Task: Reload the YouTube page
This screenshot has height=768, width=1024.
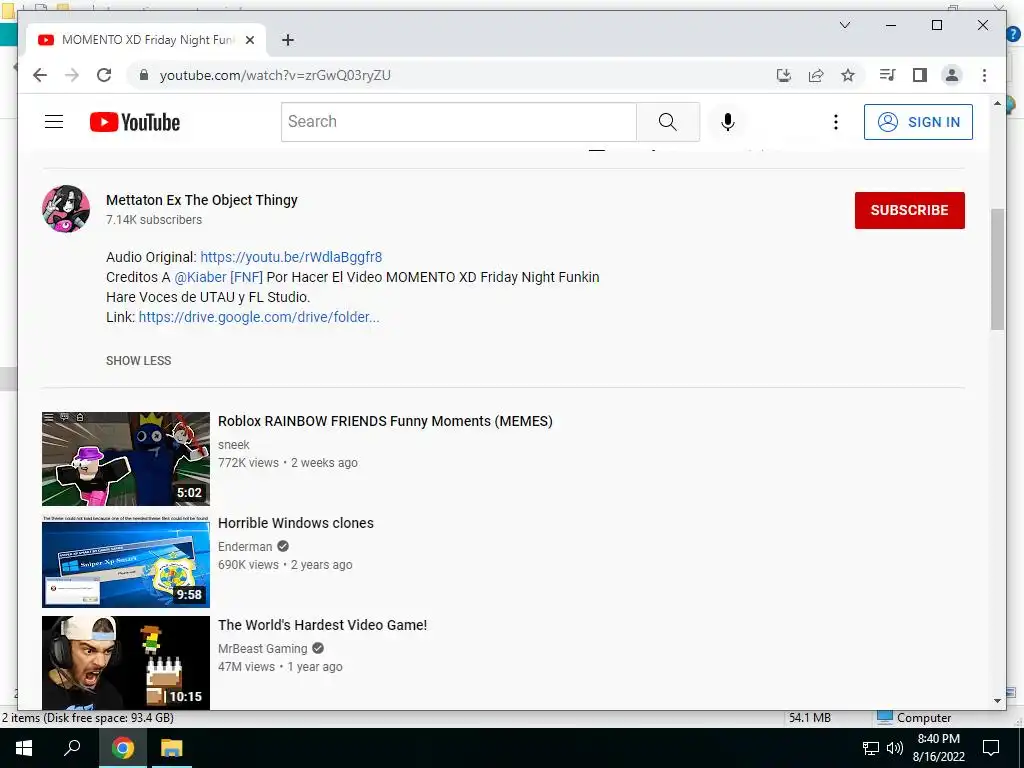Action: pos(104,75)
